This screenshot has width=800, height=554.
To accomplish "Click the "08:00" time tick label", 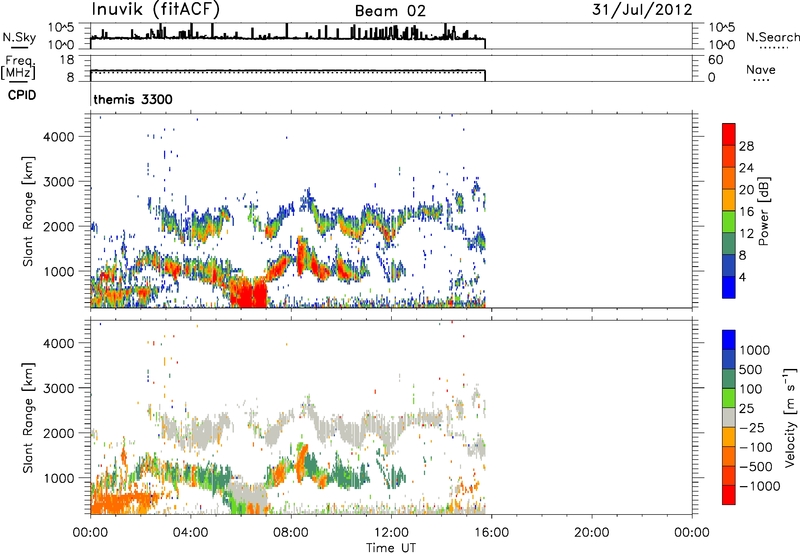I will click(x=291, y=533).
